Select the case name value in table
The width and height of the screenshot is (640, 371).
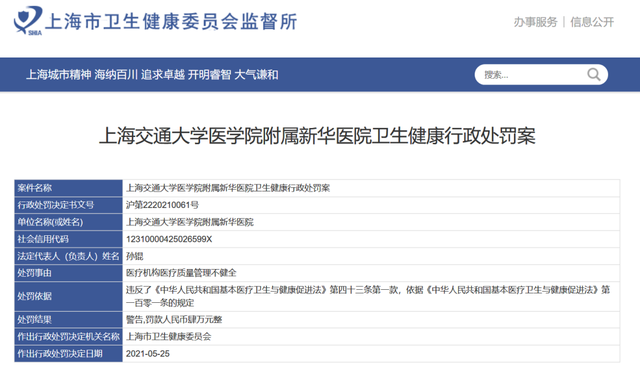(228, 188)
